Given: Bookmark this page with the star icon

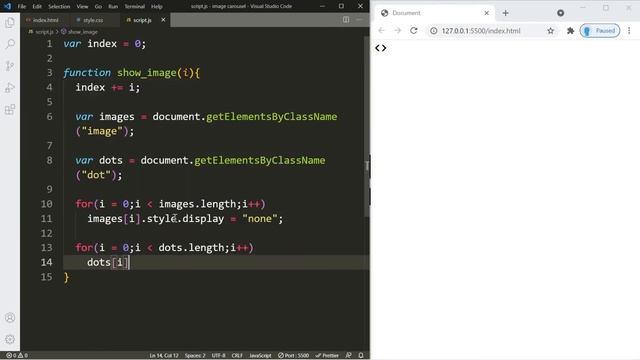Looking at the screenshot, I should [551, 31].
